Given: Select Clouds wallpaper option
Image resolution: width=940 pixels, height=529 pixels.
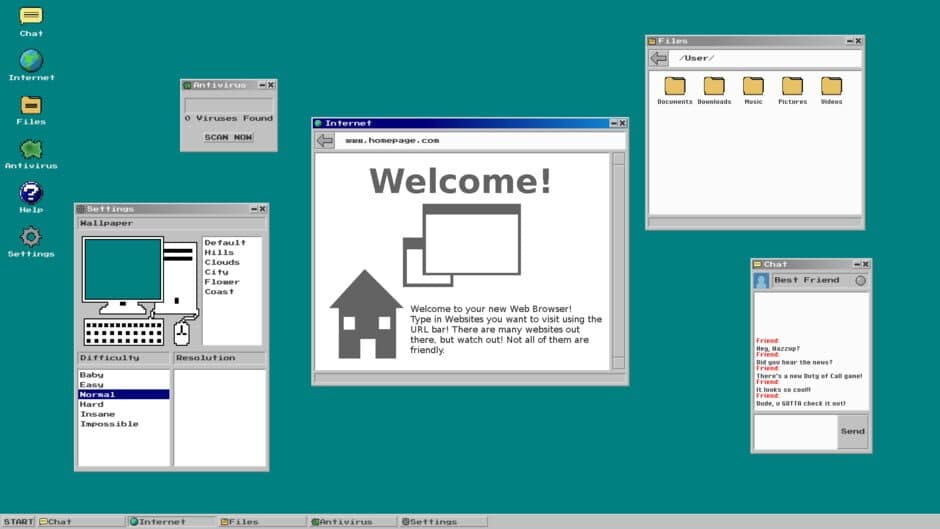Looking at the screenshot, I should pos(222,262).
